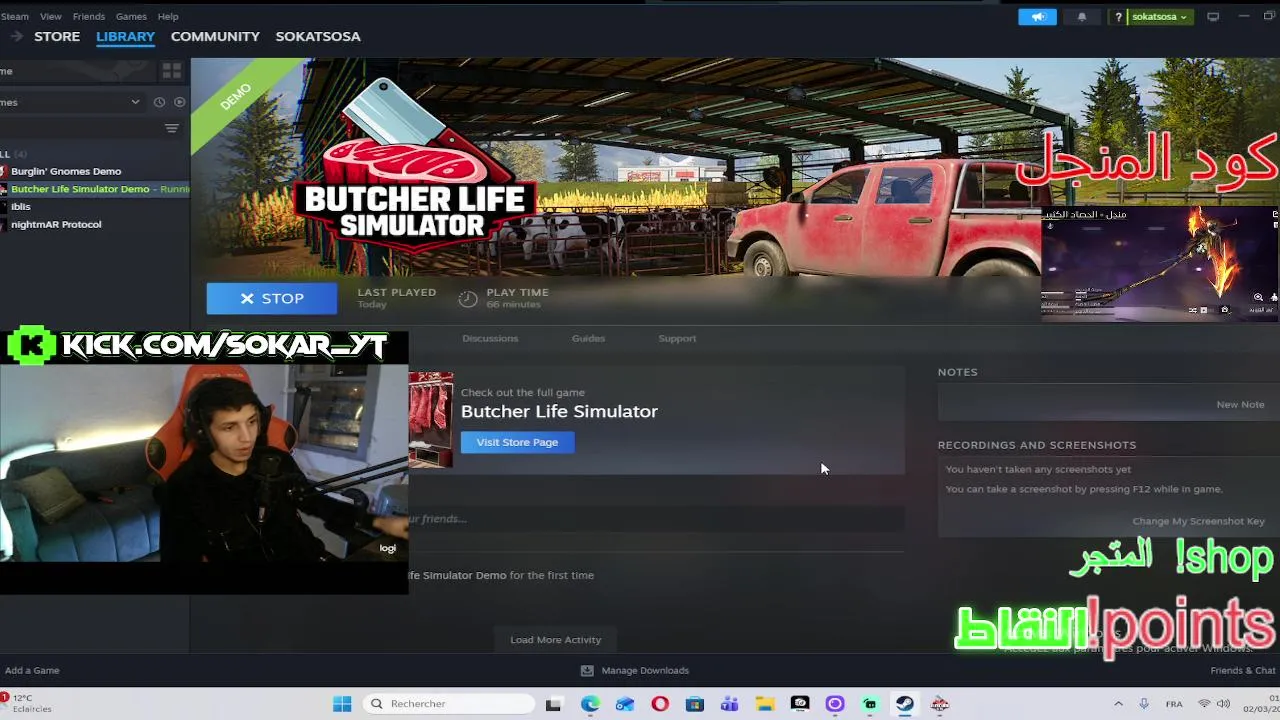Open File Explorer from taskbar
Image resolution: width=1280 pixels, height=720 pixels.
point(765,704)
